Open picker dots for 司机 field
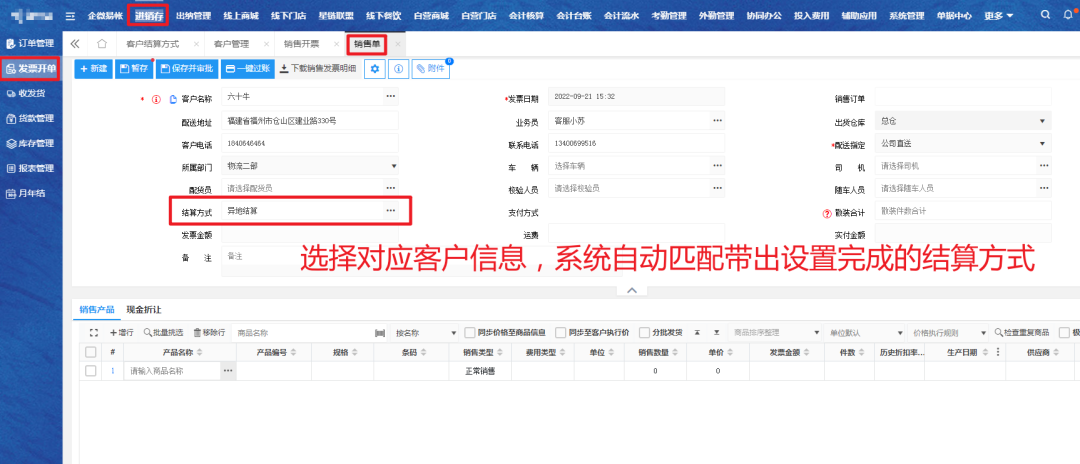This screenshot has width=1080, height=464. click(x=1044, y=165)
